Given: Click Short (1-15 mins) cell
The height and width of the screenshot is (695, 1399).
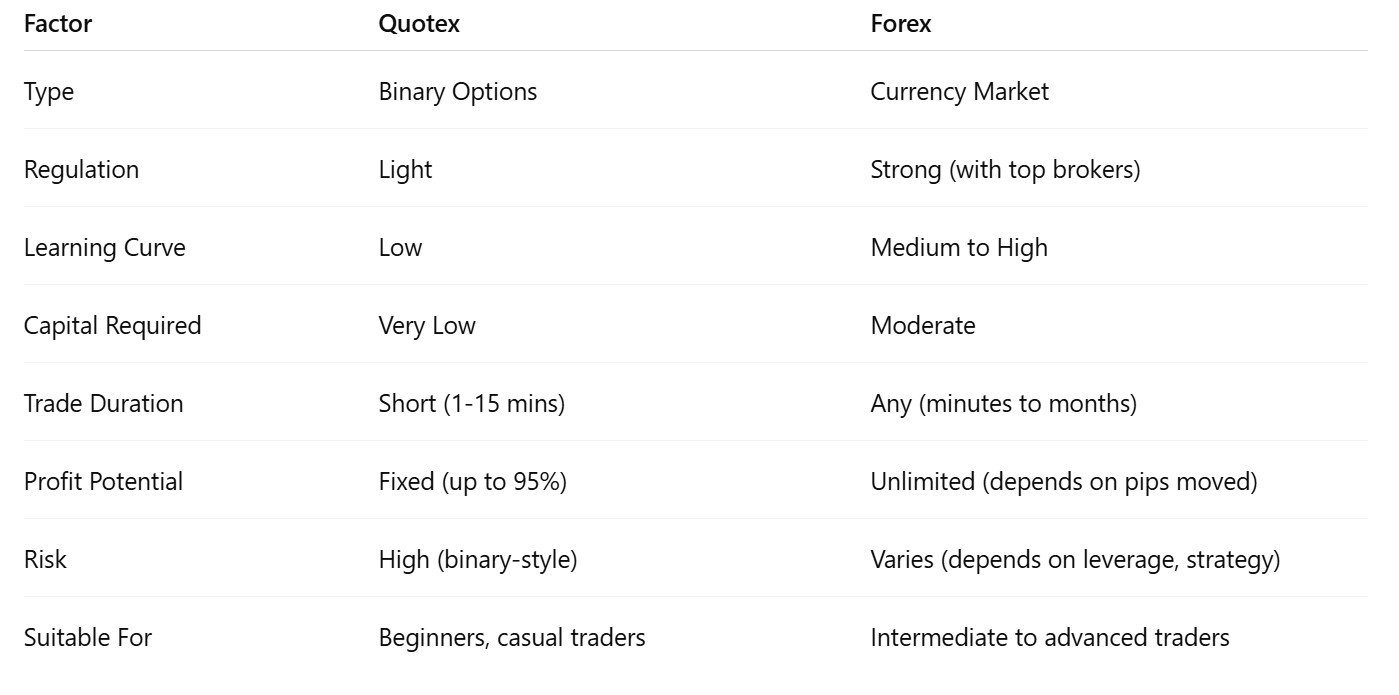Looking at the screenshot, I should tap(472, 404).
